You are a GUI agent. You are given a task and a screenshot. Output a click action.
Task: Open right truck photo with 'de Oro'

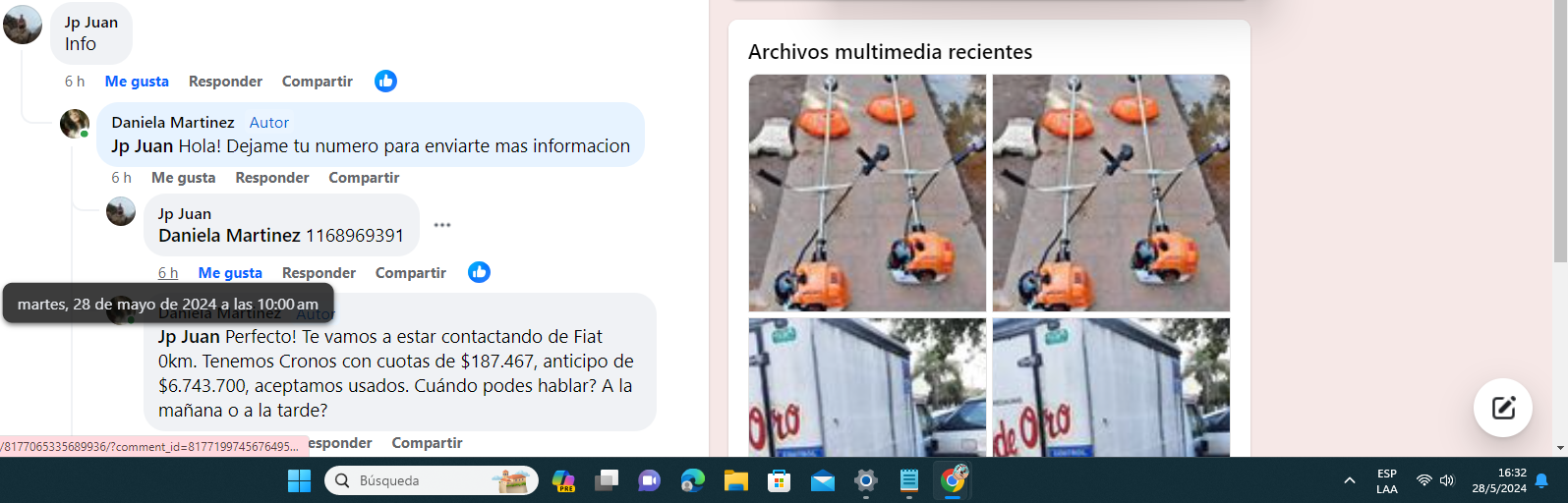(1111, 387)
